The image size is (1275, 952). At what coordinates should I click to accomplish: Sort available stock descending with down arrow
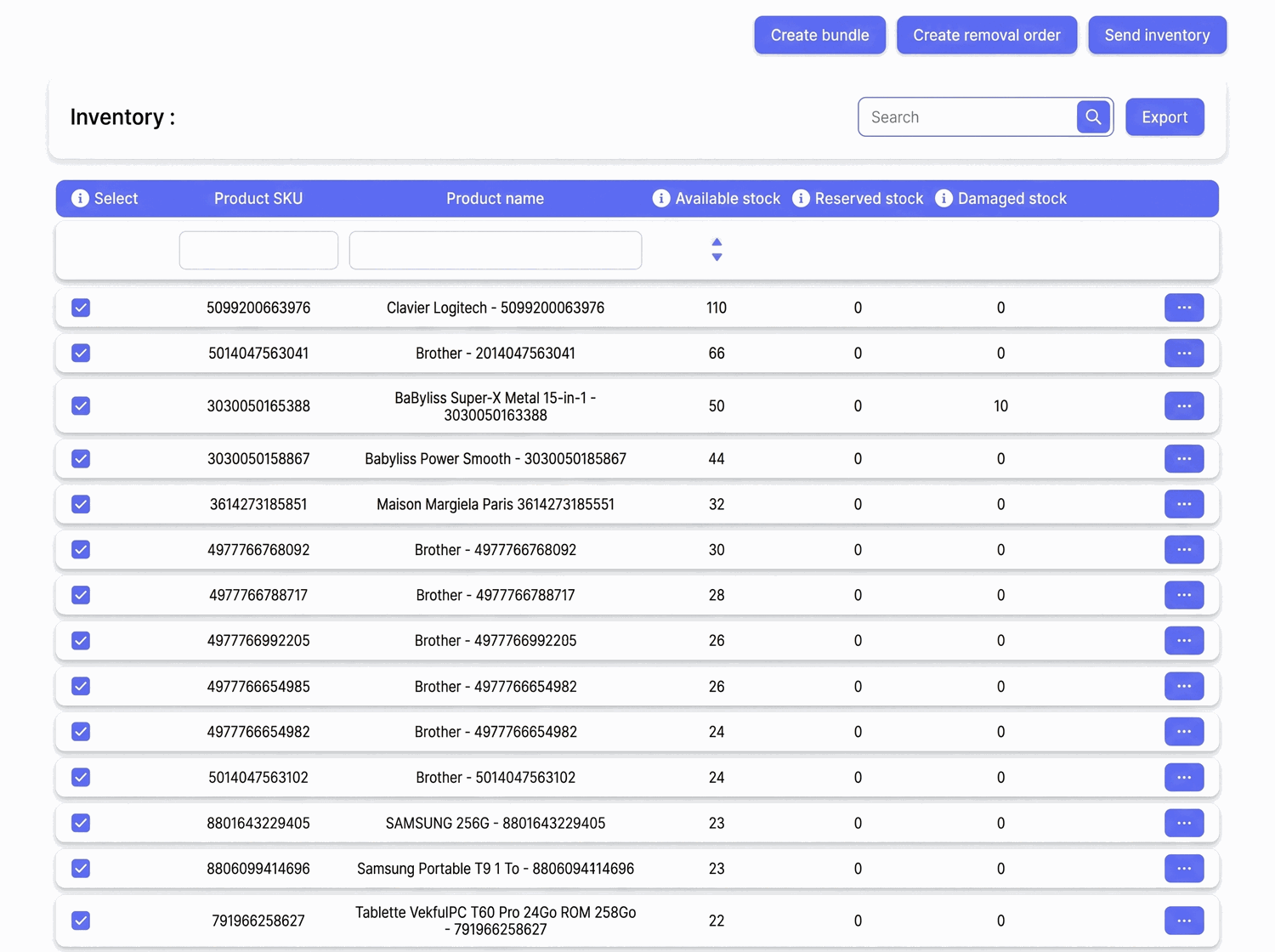[x=717, y=257]
